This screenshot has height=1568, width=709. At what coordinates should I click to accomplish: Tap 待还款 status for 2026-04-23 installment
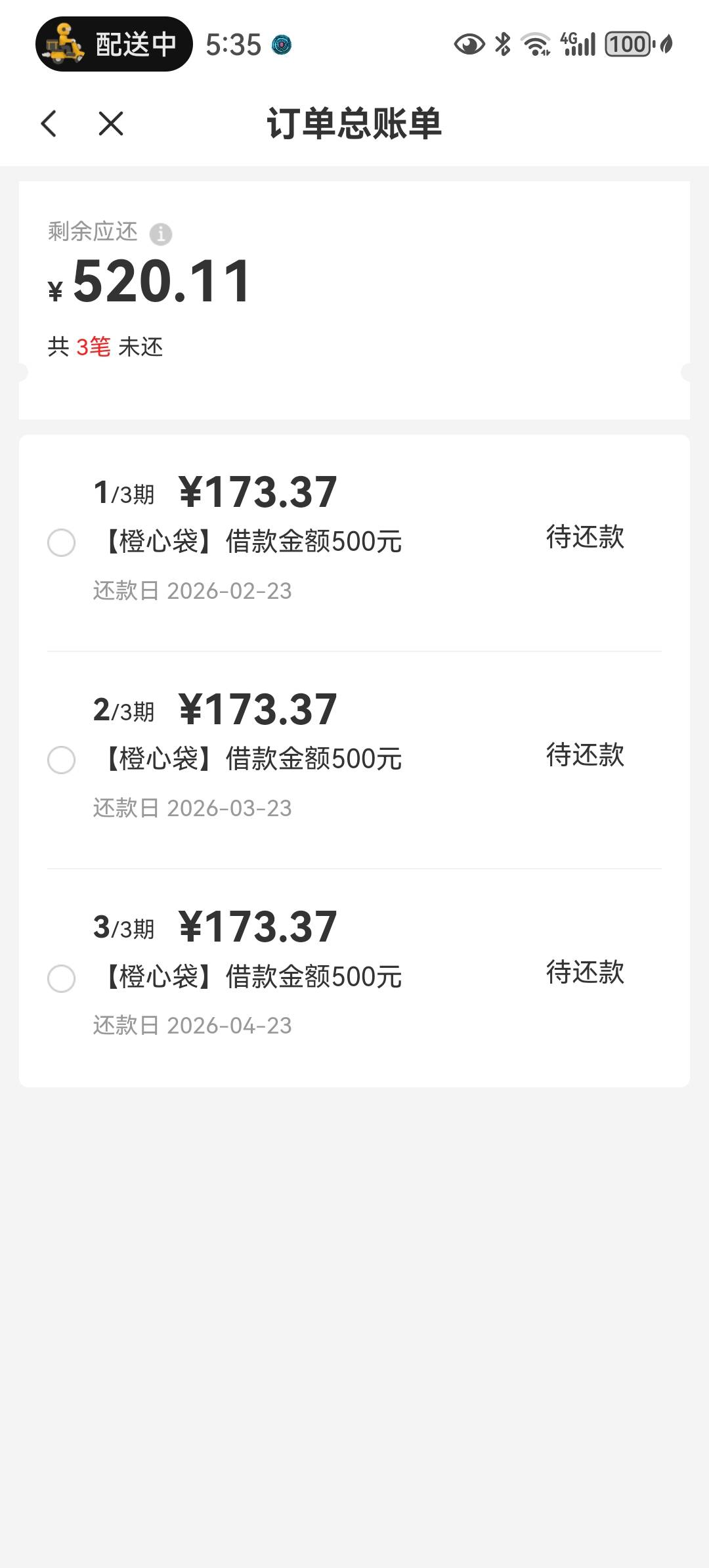click(585, 972)
